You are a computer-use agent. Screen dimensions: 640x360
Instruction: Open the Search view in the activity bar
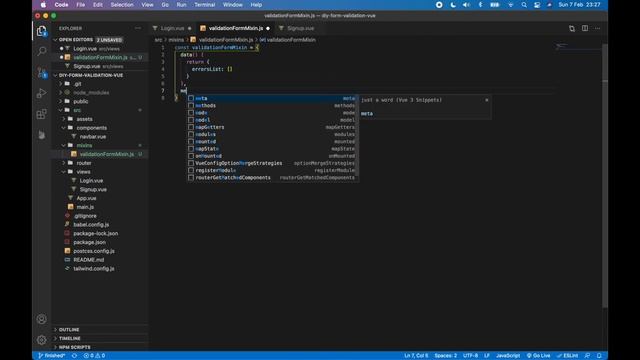tap(41, 51)
